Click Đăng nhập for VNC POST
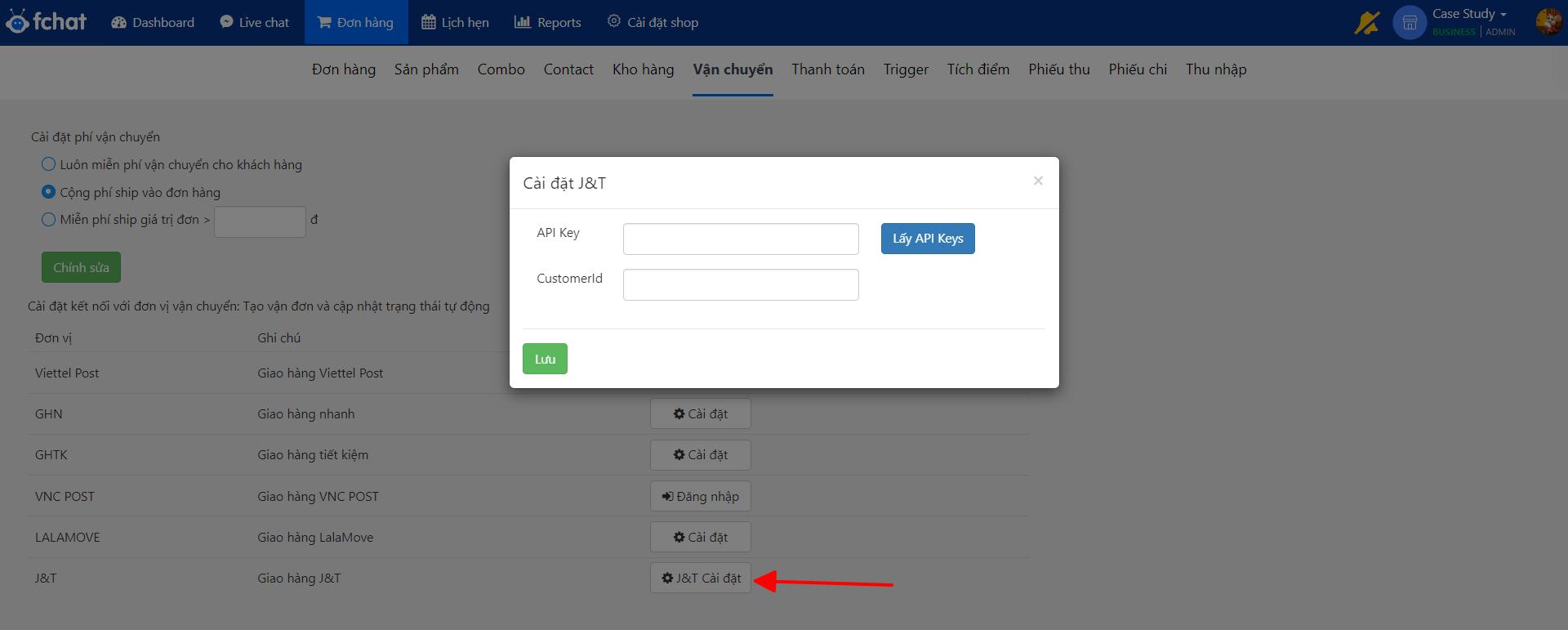 (x=701, y=496)
